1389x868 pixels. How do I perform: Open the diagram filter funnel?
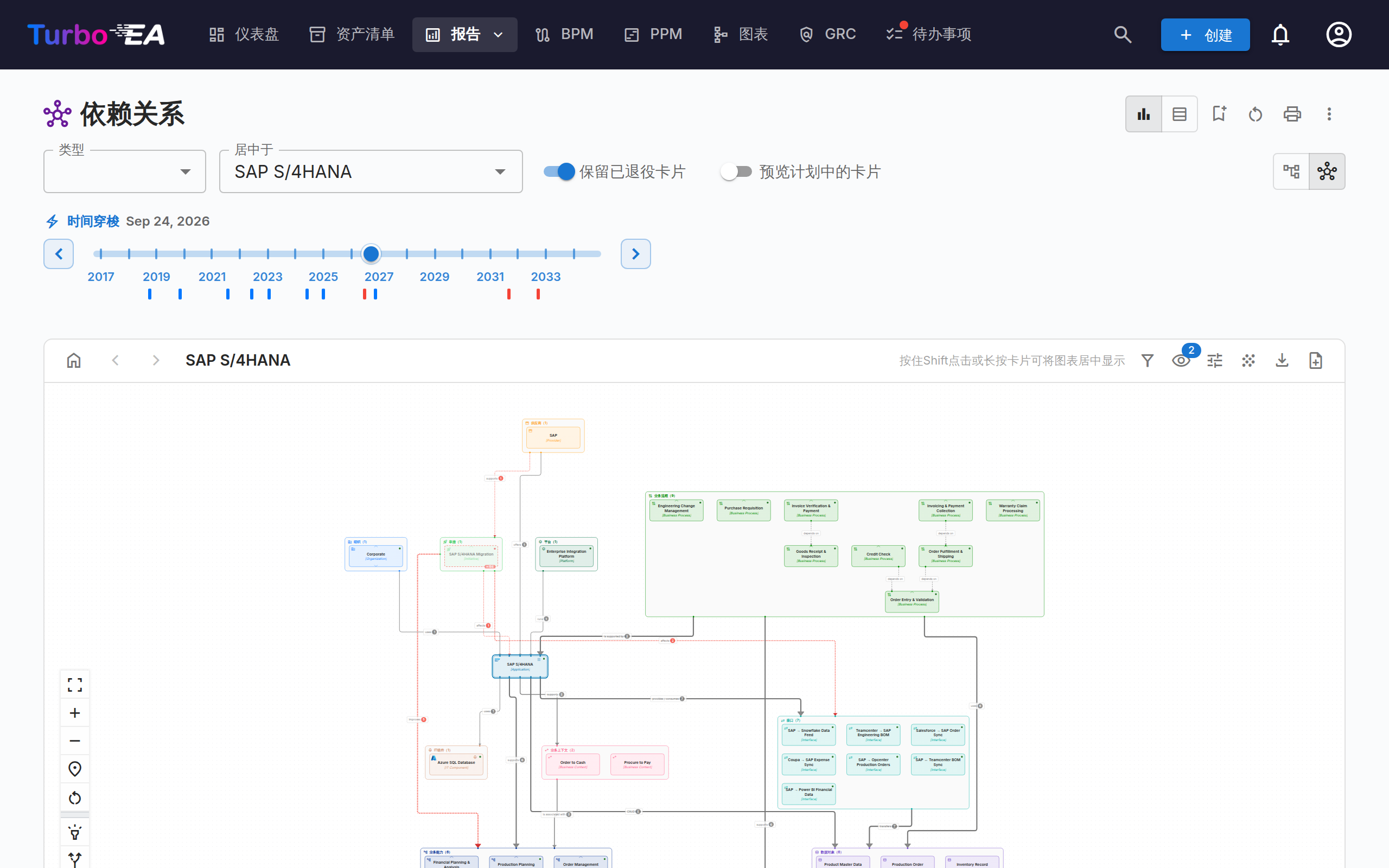point(1147,360)
